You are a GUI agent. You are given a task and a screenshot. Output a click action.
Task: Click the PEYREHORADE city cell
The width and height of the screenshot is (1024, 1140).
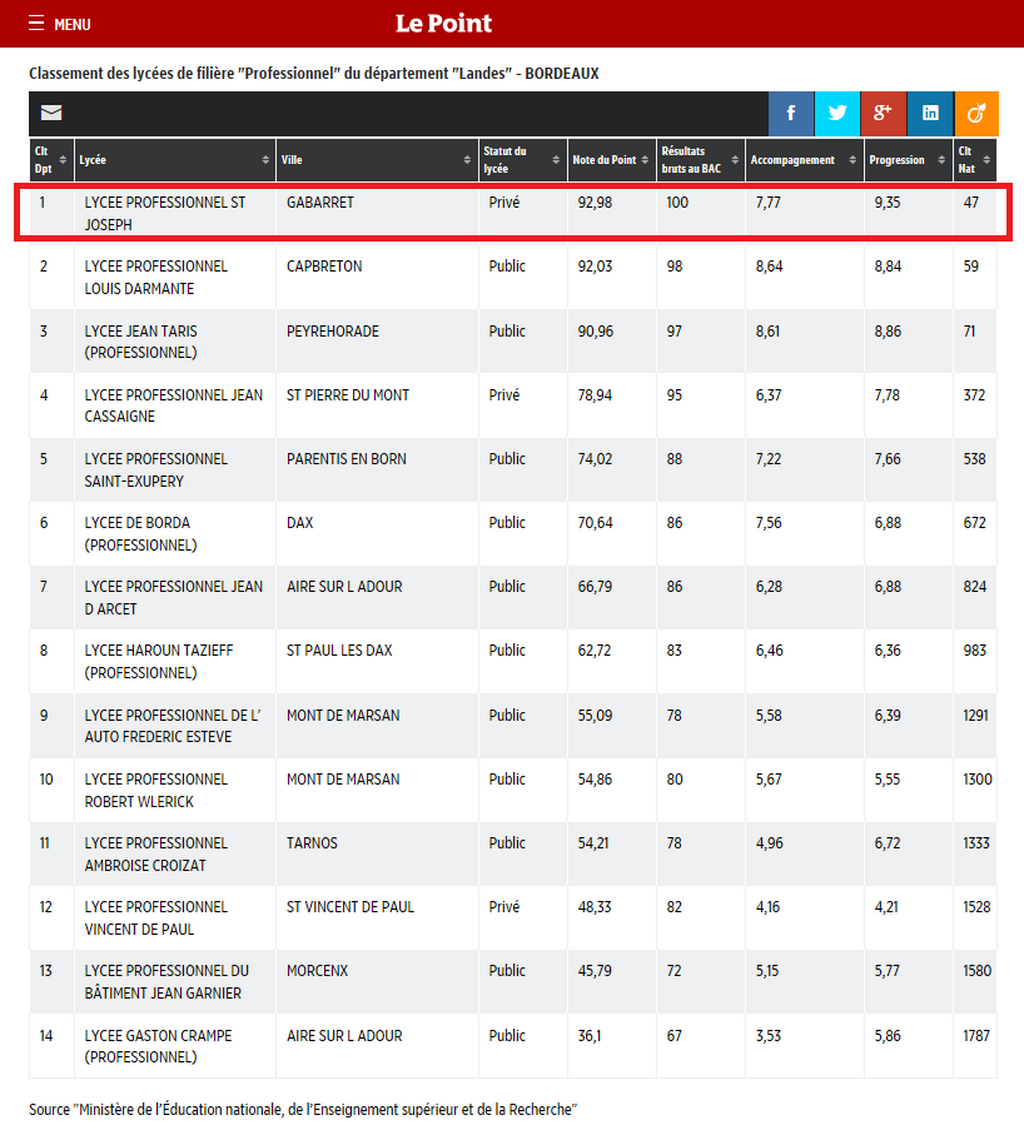click(332, 331)
